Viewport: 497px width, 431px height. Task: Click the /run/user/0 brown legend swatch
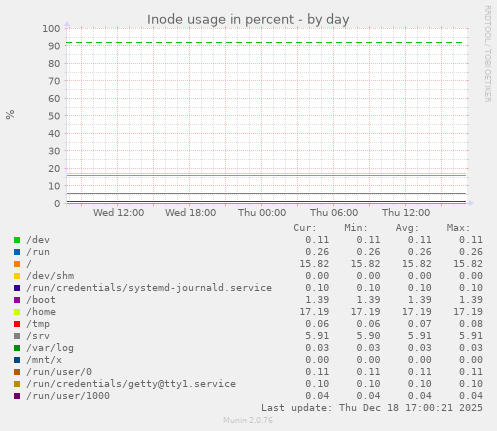click(17, 372)
